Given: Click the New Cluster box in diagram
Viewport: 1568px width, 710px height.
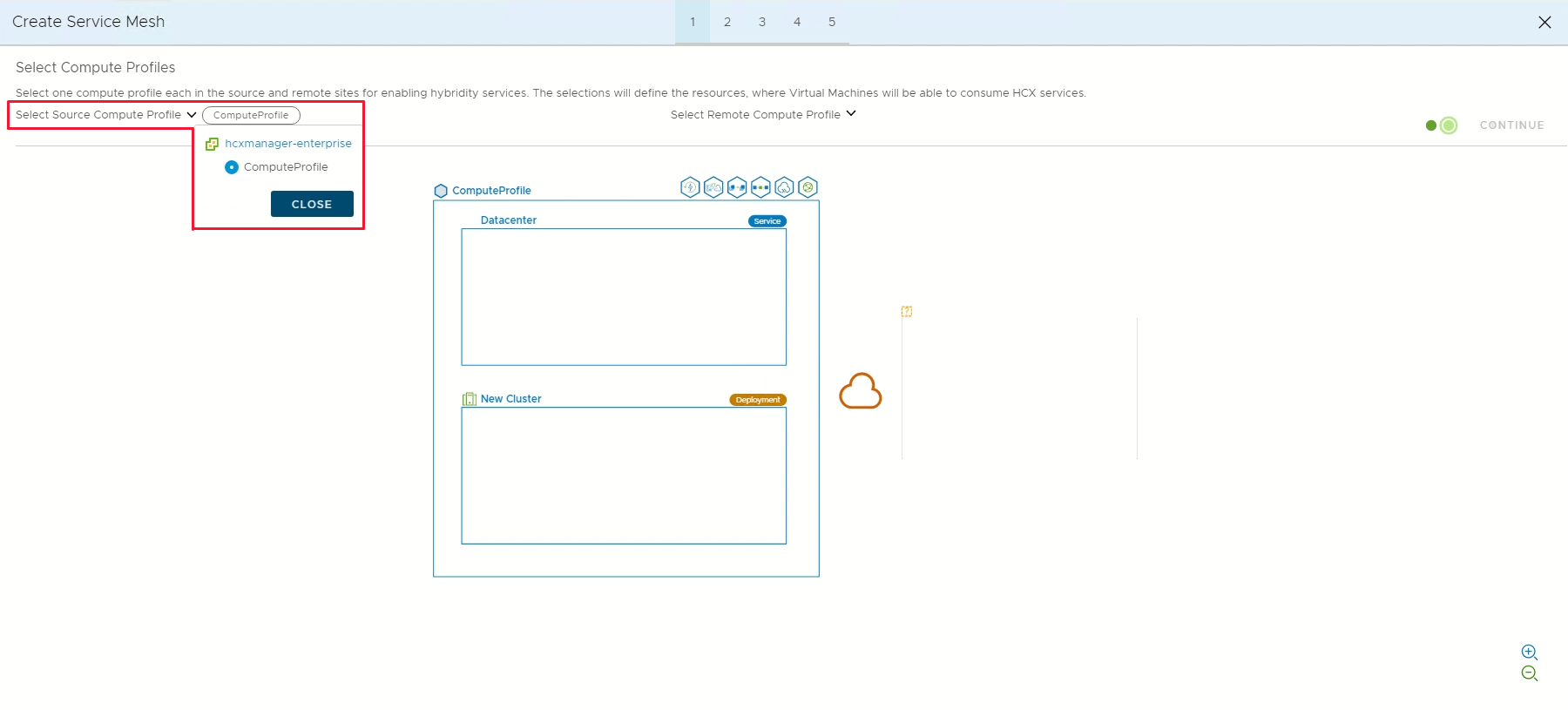Looking at the screenshot, I should (x=624, y=476).
